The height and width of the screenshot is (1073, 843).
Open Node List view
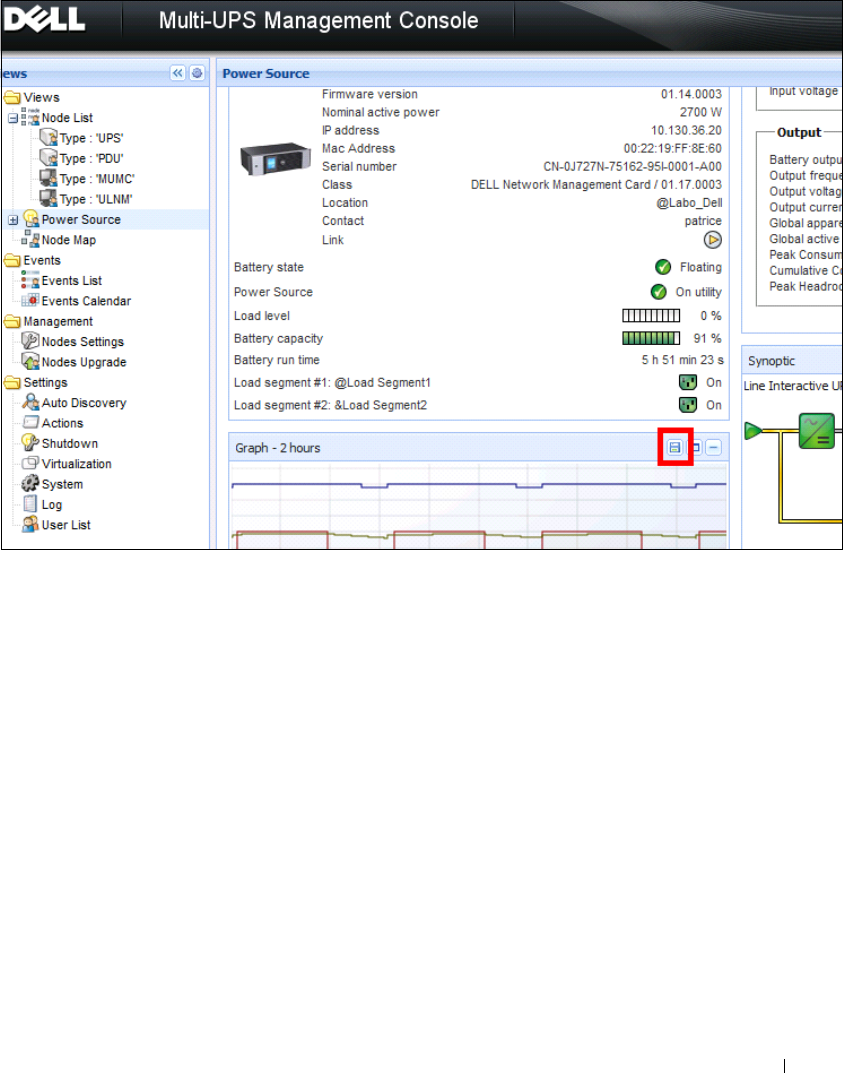[x=67, y=118]
